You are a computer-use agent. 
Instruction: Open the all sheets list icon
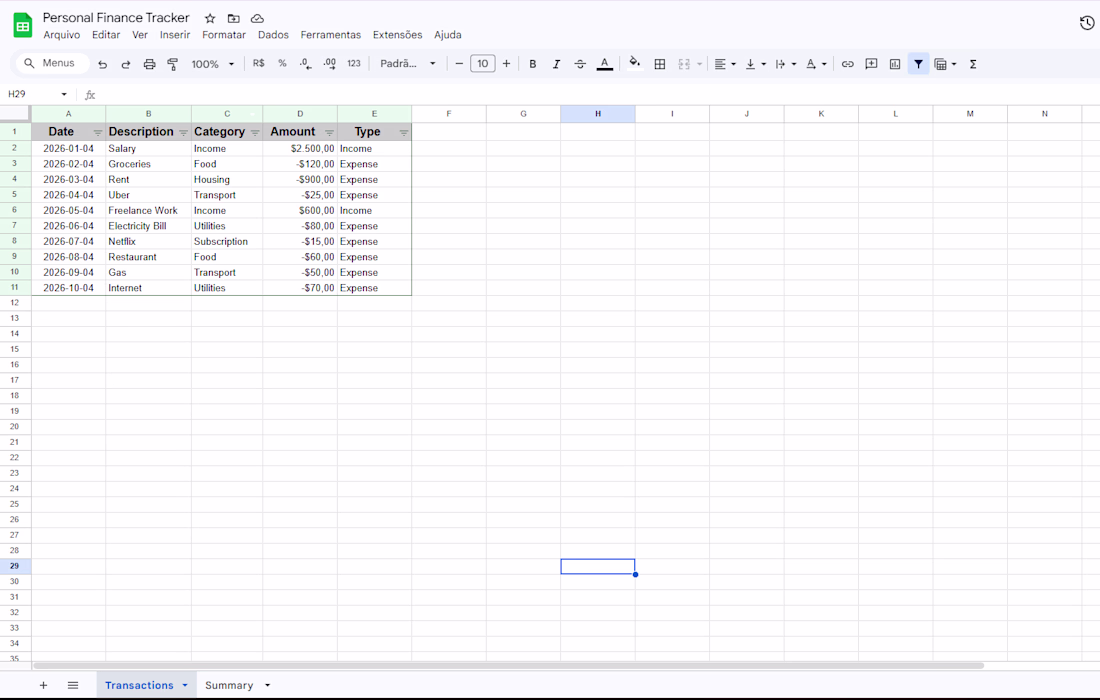click(x=73, y=685)
